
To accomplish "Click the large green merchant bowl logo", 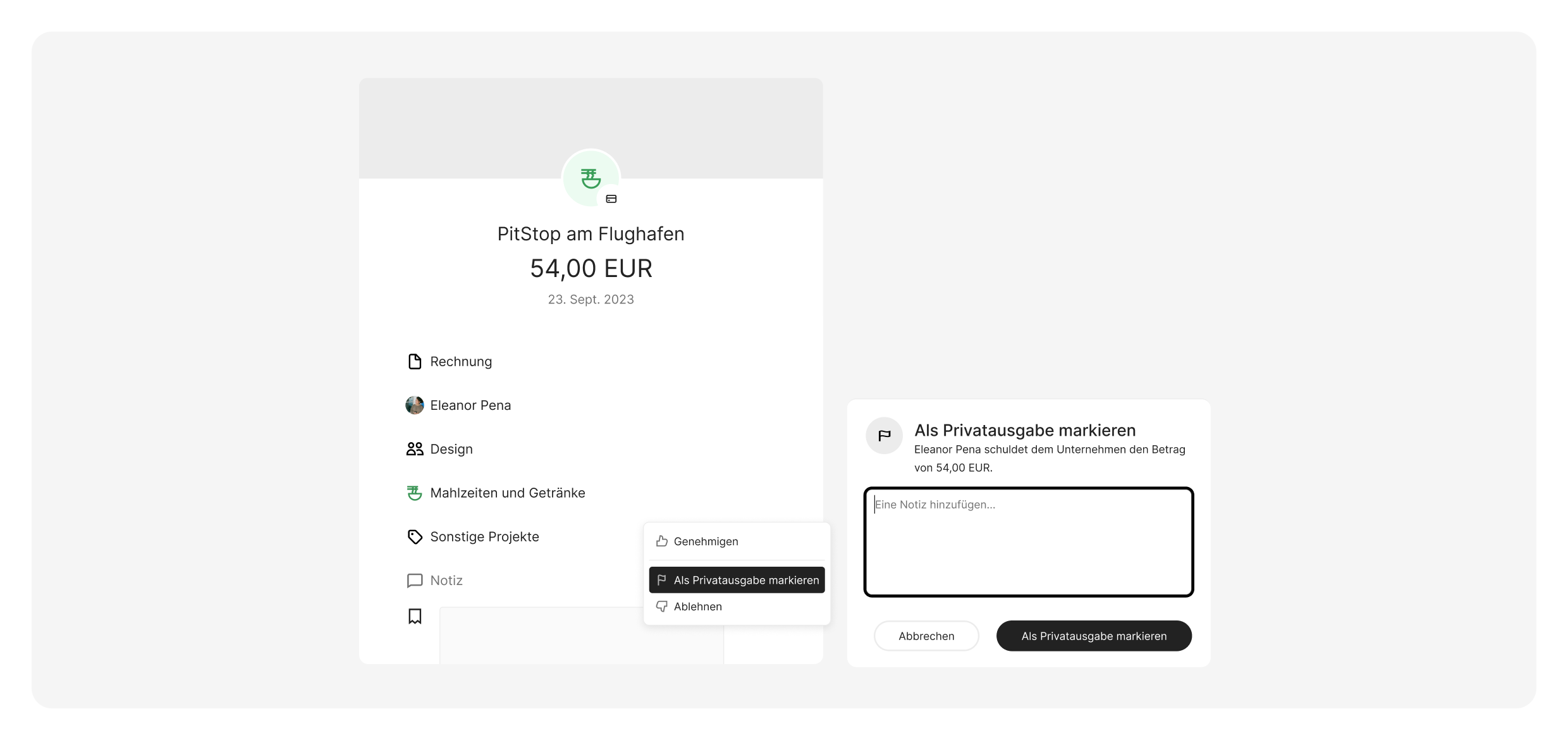I will pyautogui.click(x=591, y=178).
